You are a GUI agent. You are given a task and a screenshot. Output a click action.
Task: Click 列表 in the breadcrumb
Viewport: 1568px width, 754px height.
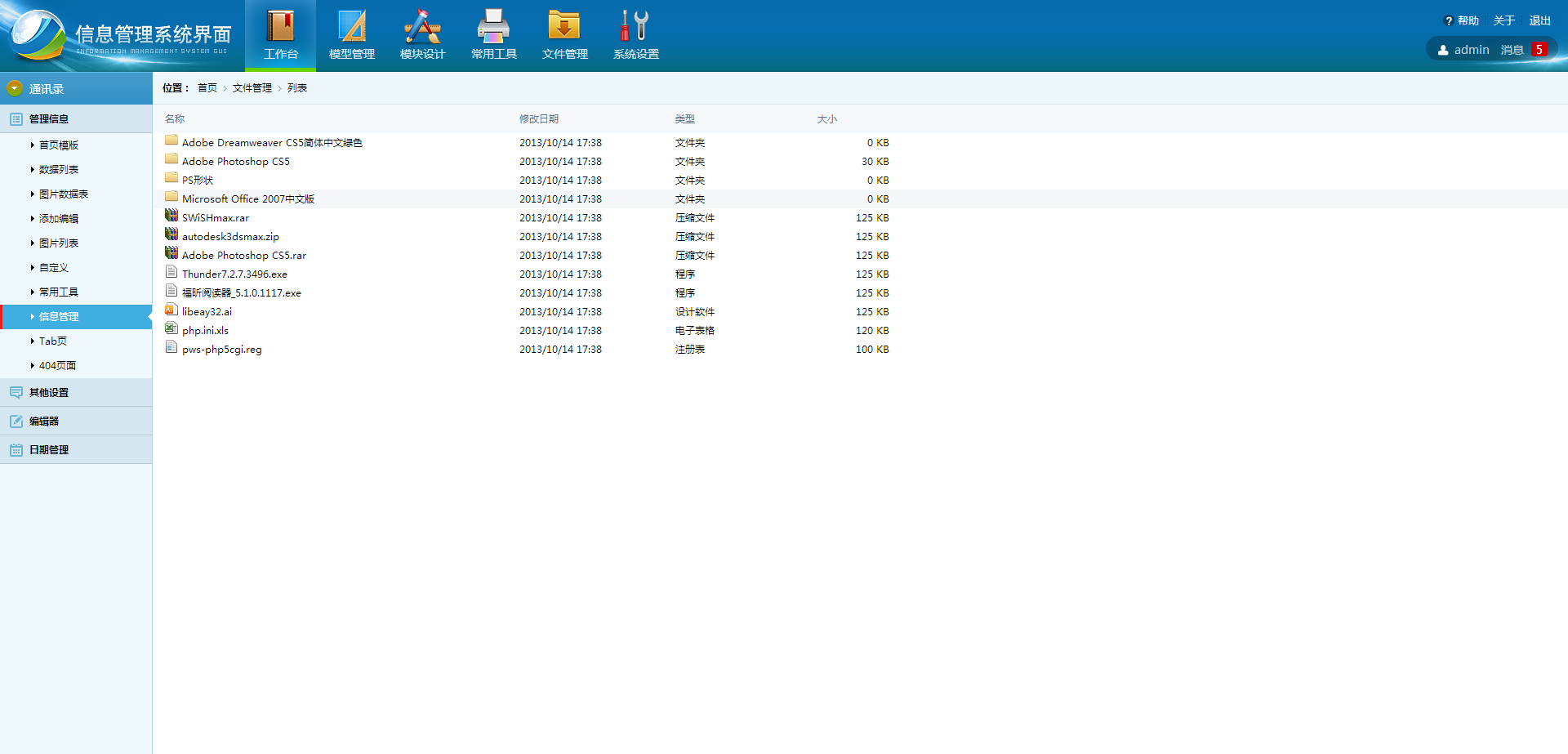297,88
